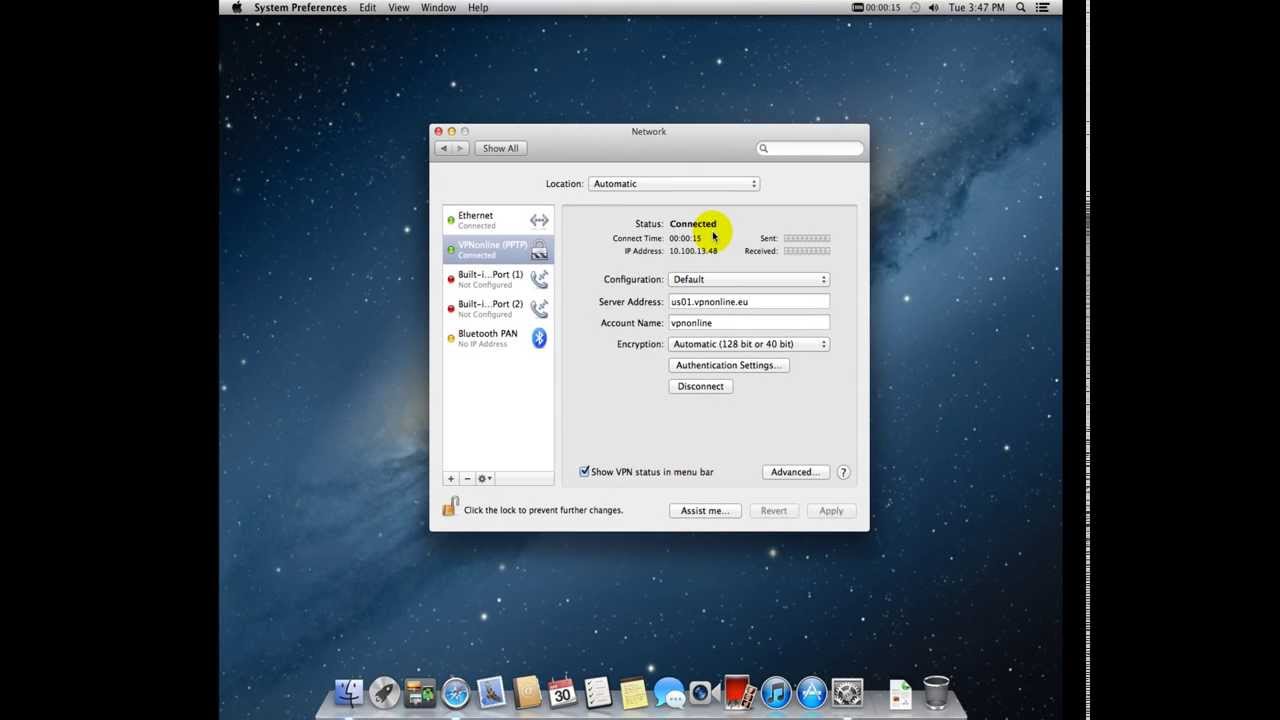Select Built-in Port (2) service
1280x720 pixels.
498,309
